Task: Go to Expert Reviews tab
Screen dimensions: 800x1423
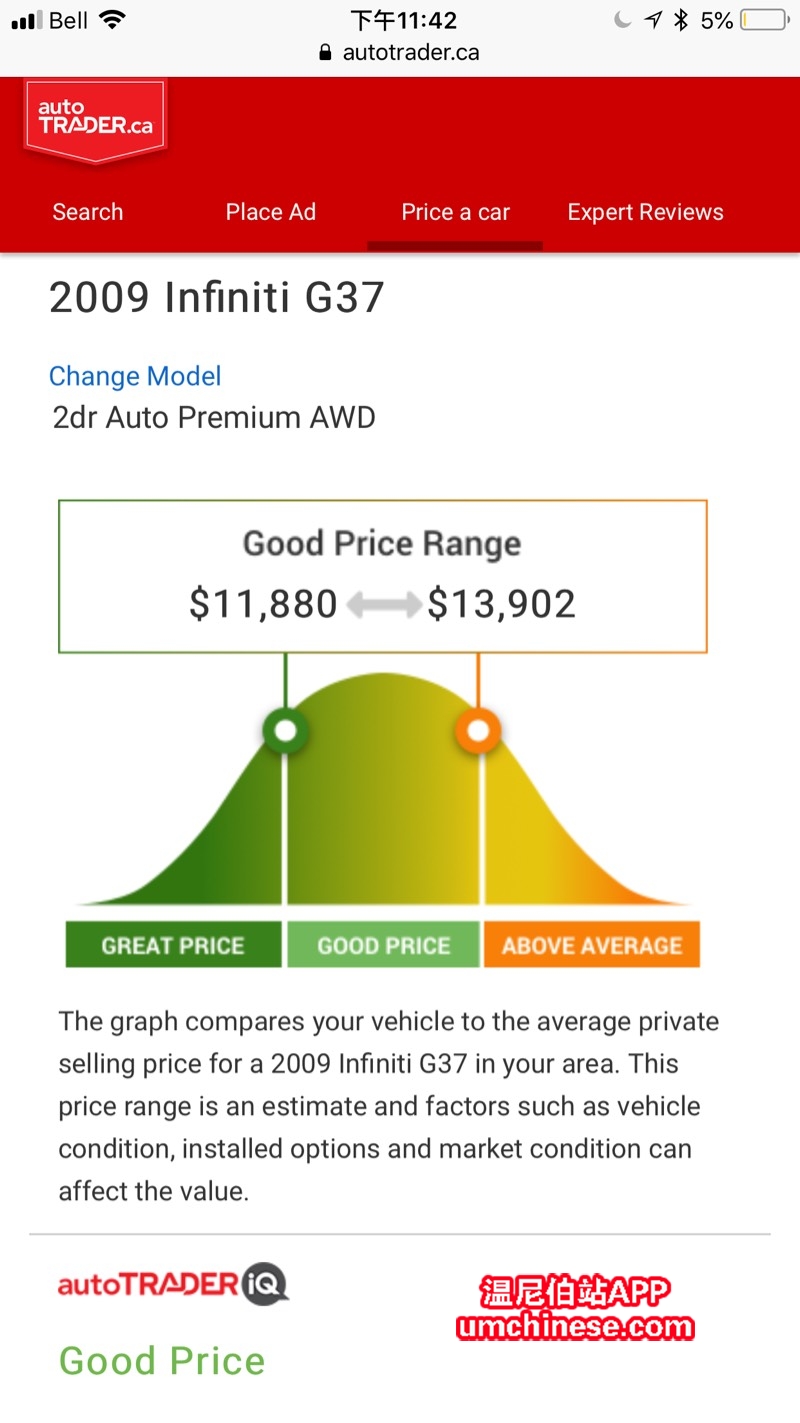Action: [x=645, y=212]
